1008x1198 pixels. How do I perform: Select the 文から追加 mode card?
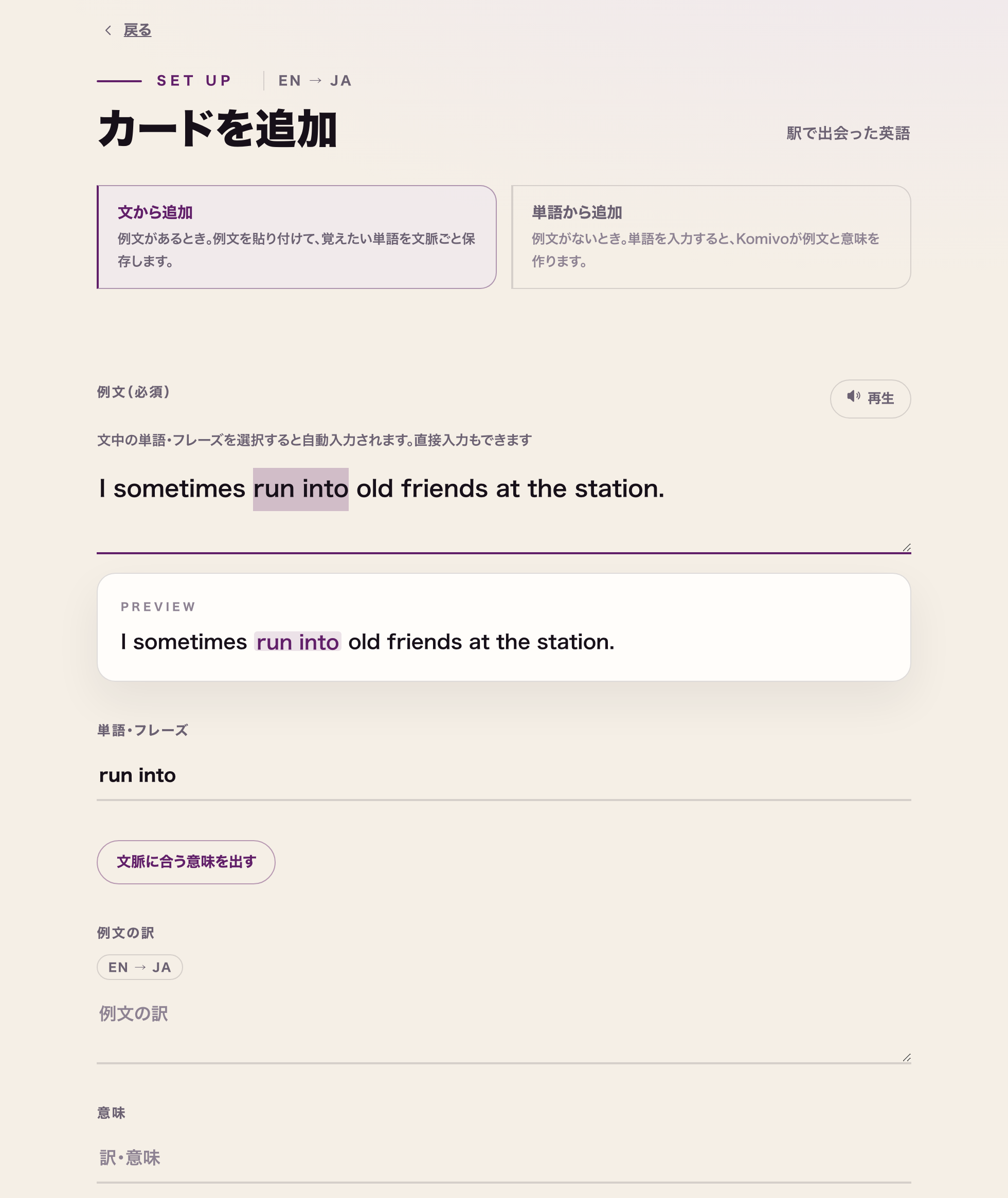click(x=297, y=237)
